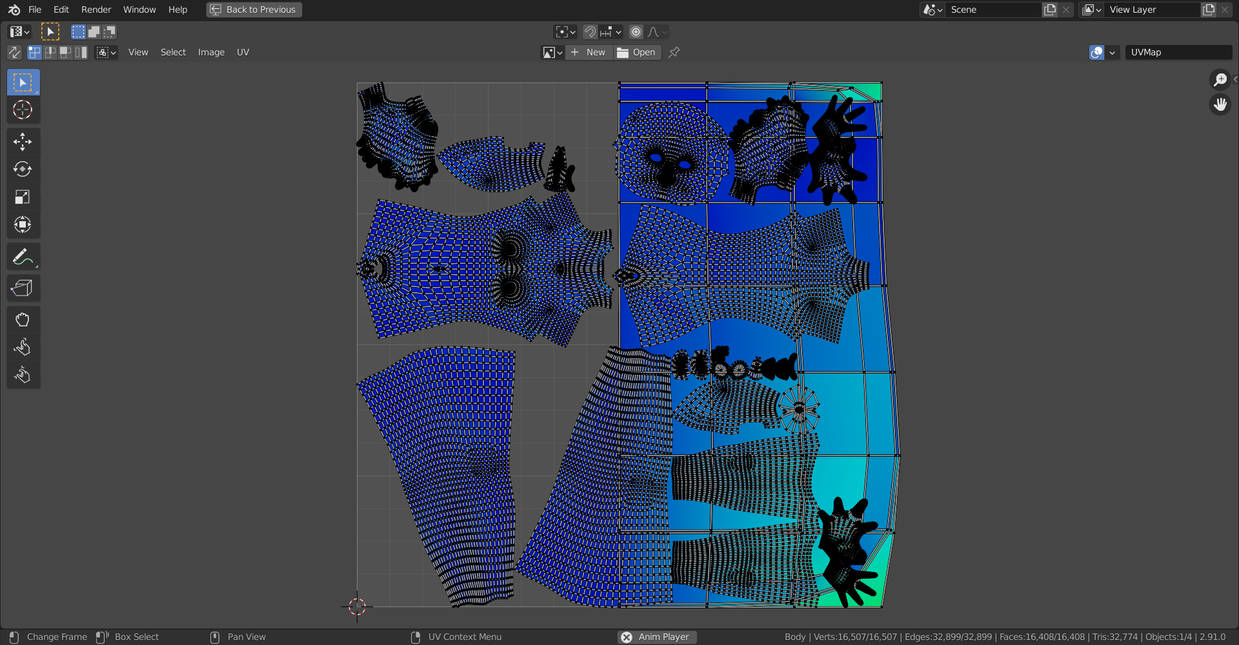Open the Select menu in header
The image size is (1239, 645).
click(173, 52)
